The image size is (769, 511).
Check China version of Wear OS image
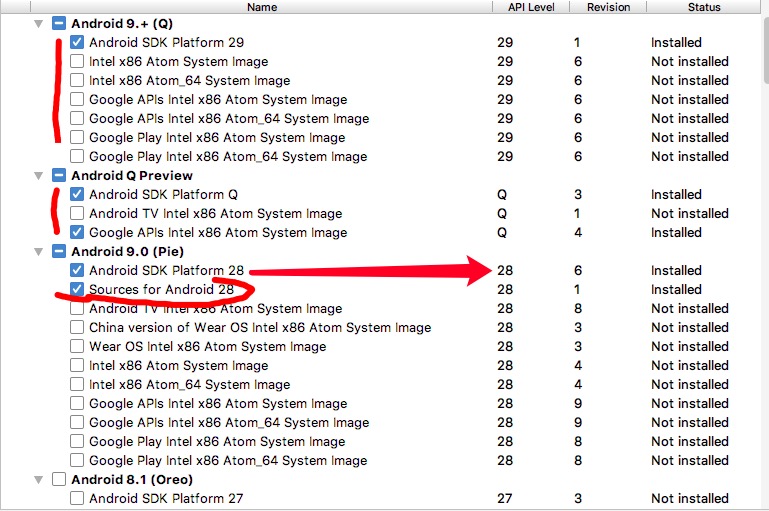pyautogui.click(x=77, y=327)
